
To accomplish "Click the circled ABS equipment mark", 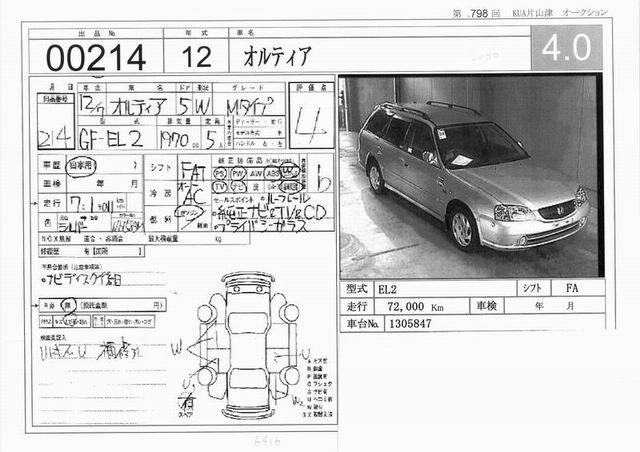I will click(271, 174).
